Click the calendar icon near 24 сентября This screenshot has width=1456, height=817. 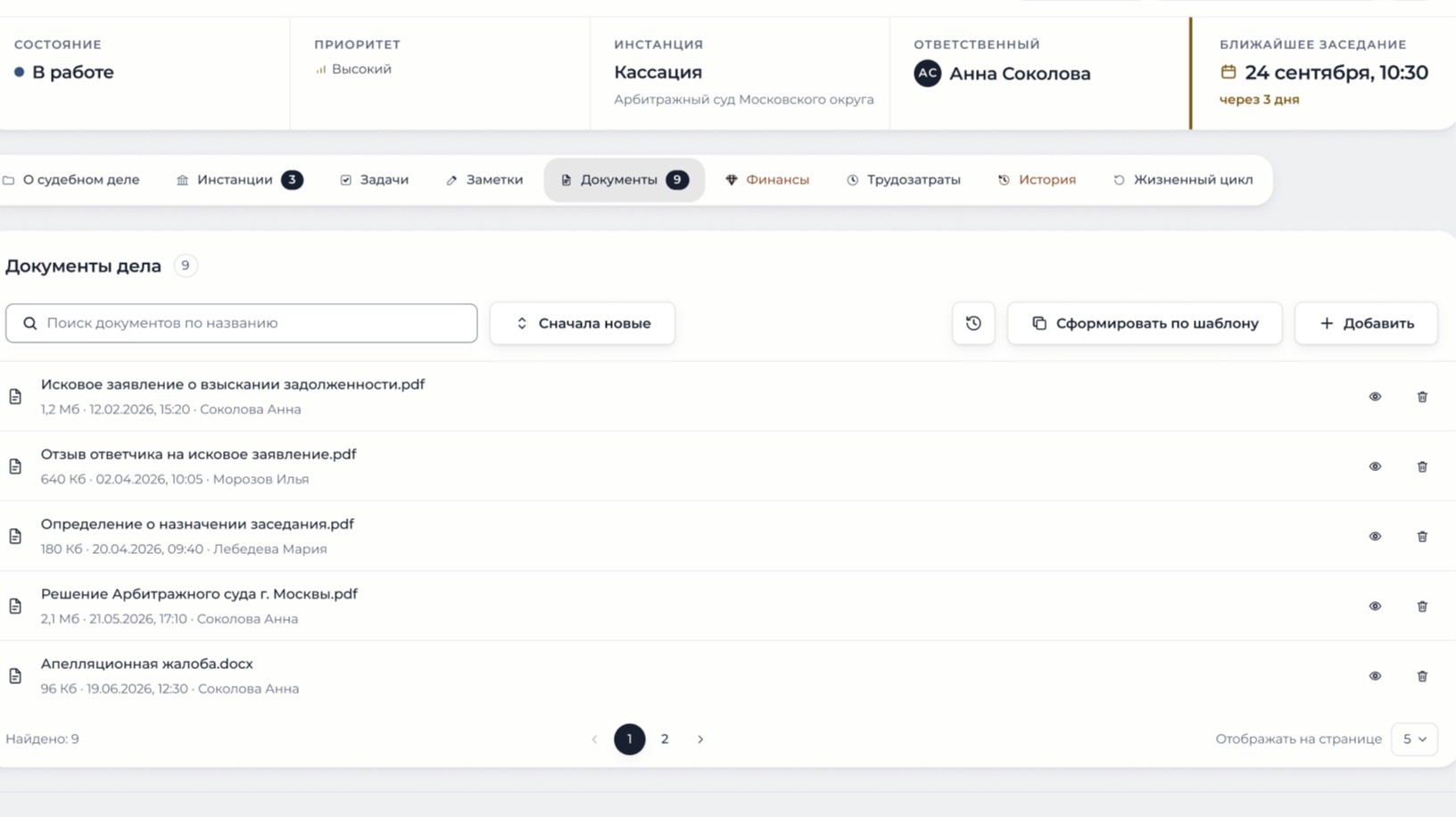(1228, 72)
